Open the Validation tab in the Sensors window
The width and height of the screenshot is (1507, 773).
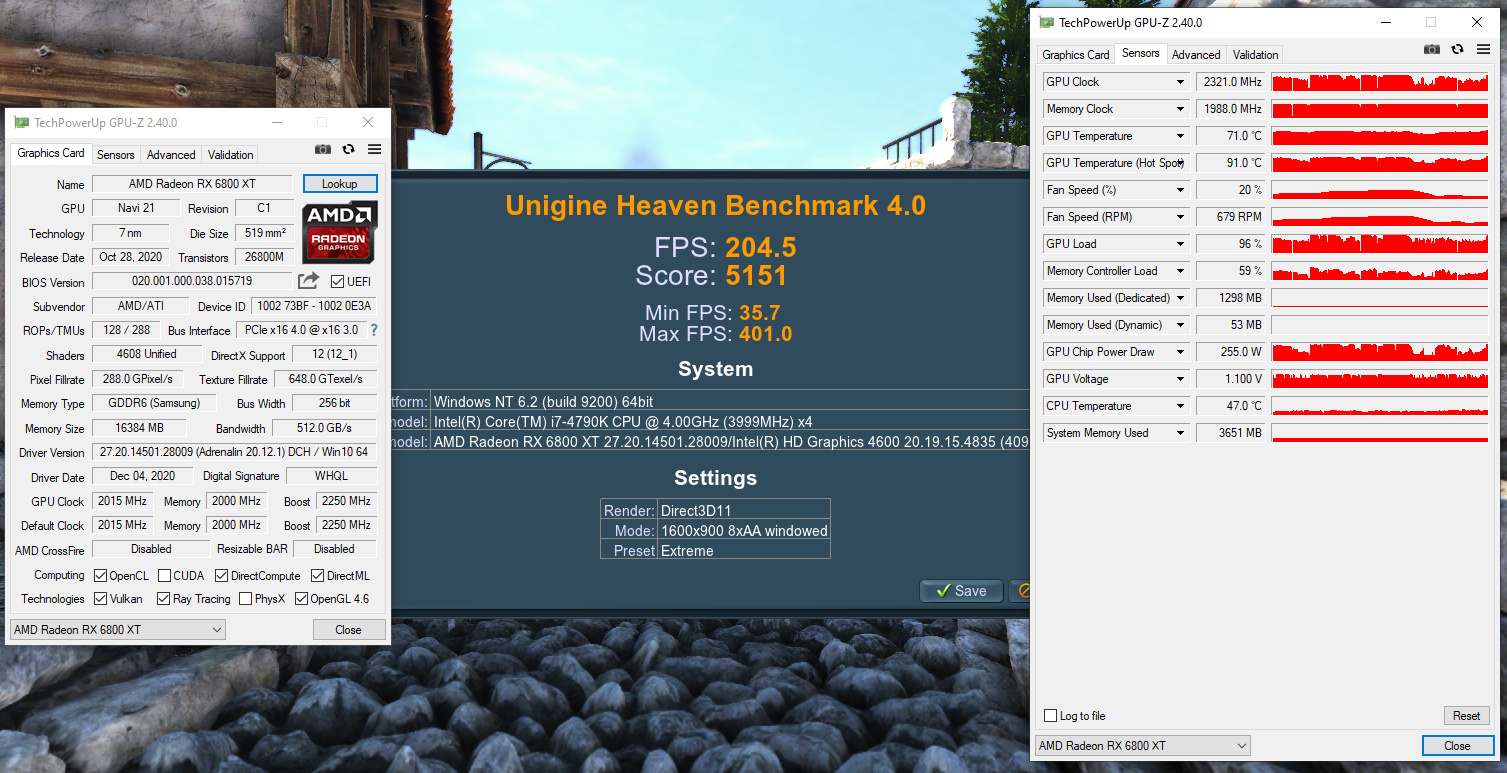(x=1256, y=55)
